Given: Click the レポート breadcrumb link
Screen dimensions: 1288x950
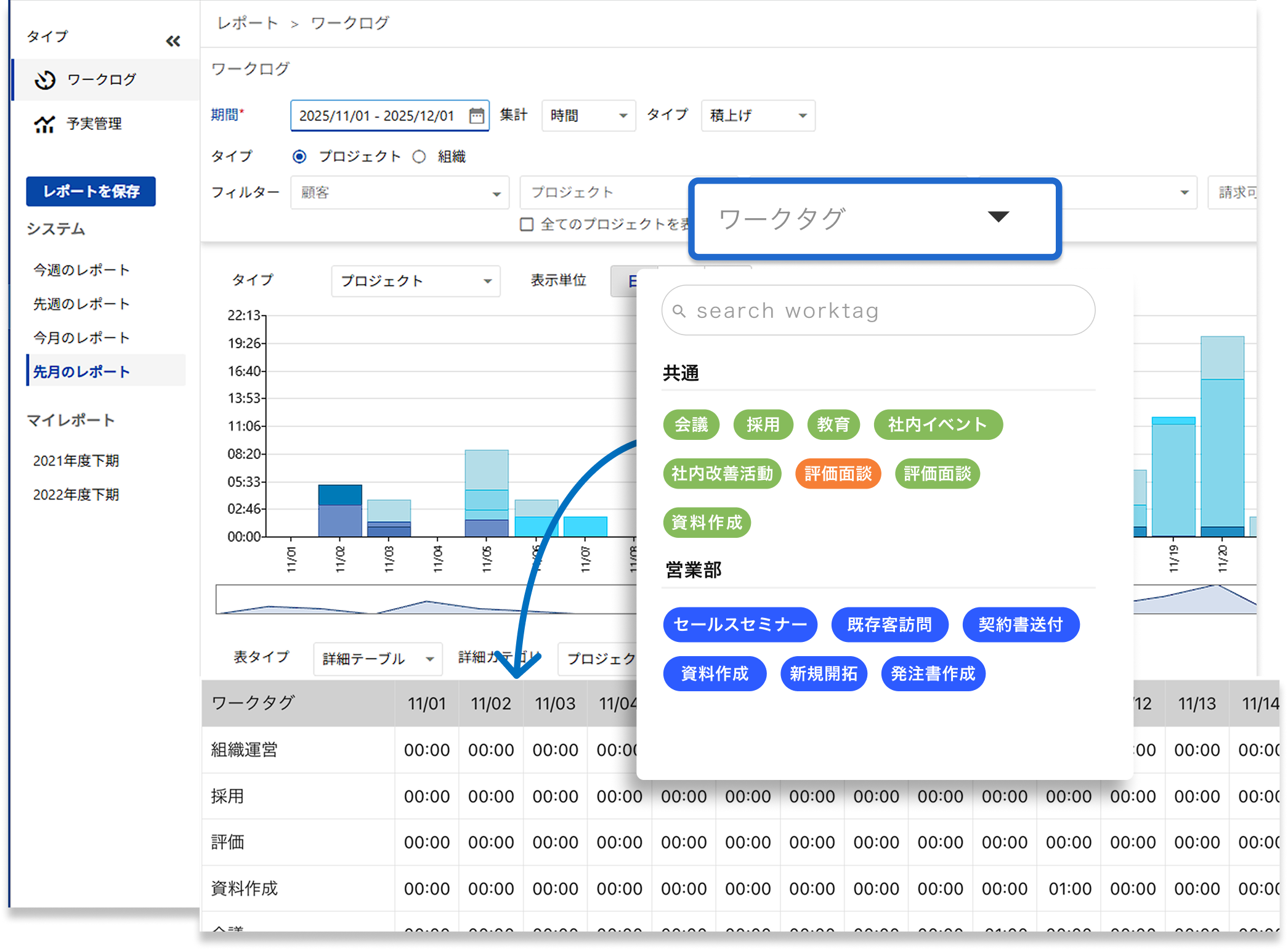Looking at the screenshot, I should coord(248,23).
